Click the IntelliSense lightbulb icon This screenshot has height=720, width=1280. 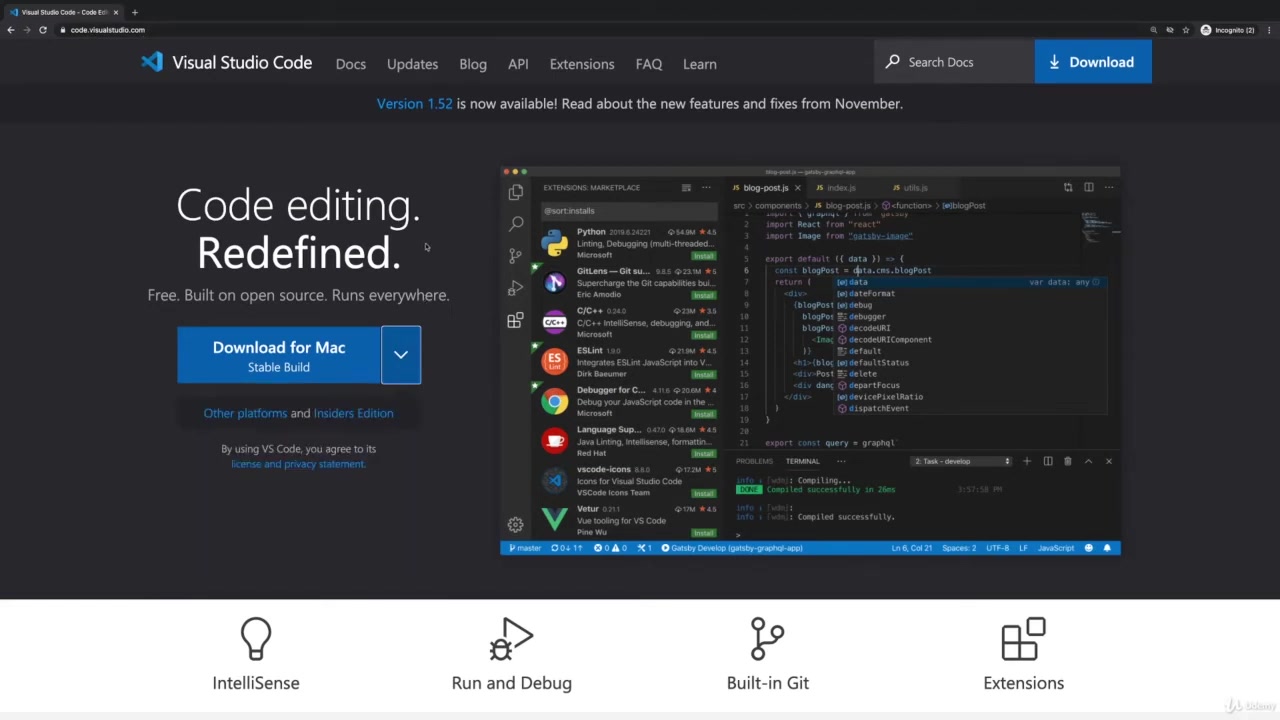tap(256, 639)
